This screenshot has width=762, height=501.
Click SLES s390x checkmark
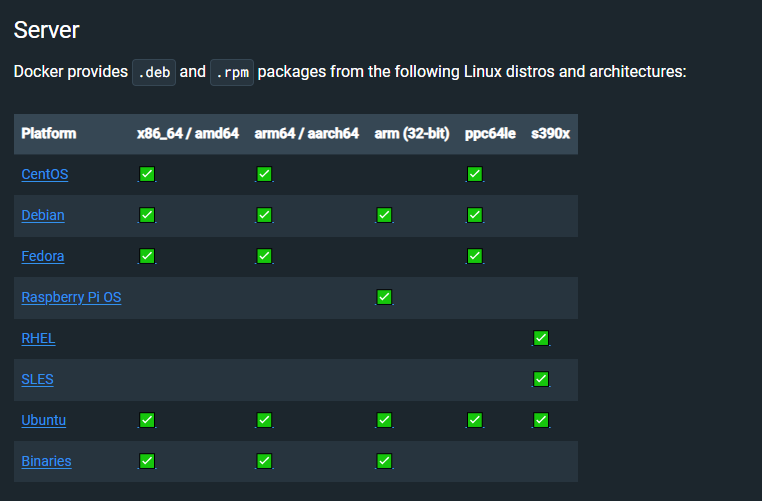point(541,379)
